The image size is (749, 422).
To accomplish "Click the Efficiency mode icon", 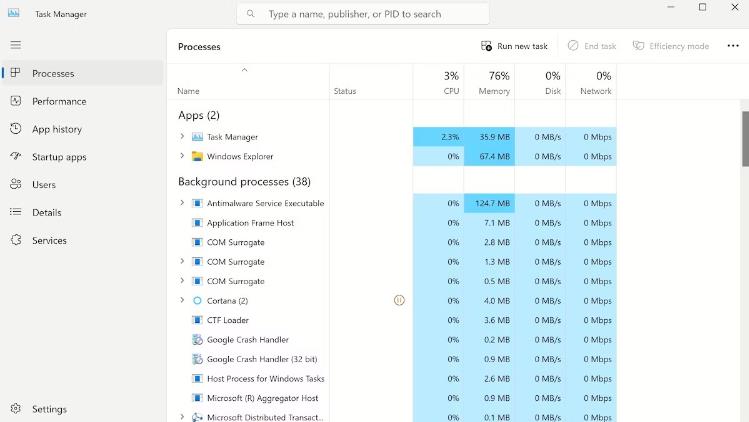I will [638, 46].
